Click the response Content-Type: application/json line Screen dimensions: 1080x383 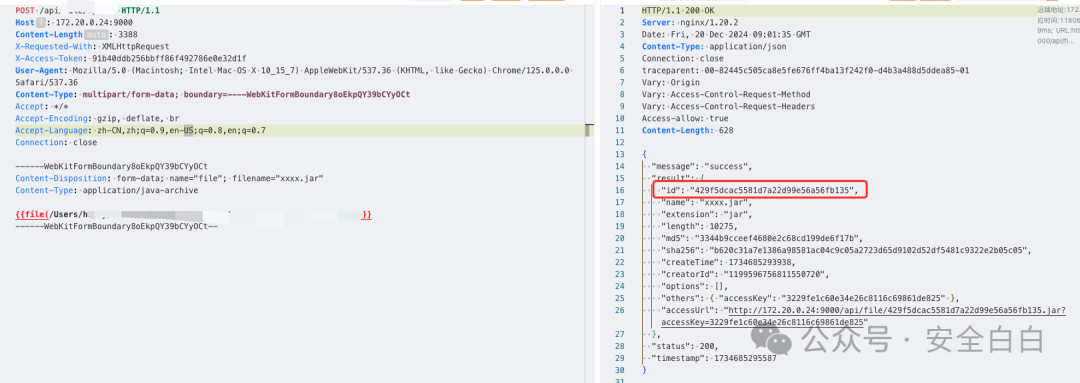[x=714, y=46]
